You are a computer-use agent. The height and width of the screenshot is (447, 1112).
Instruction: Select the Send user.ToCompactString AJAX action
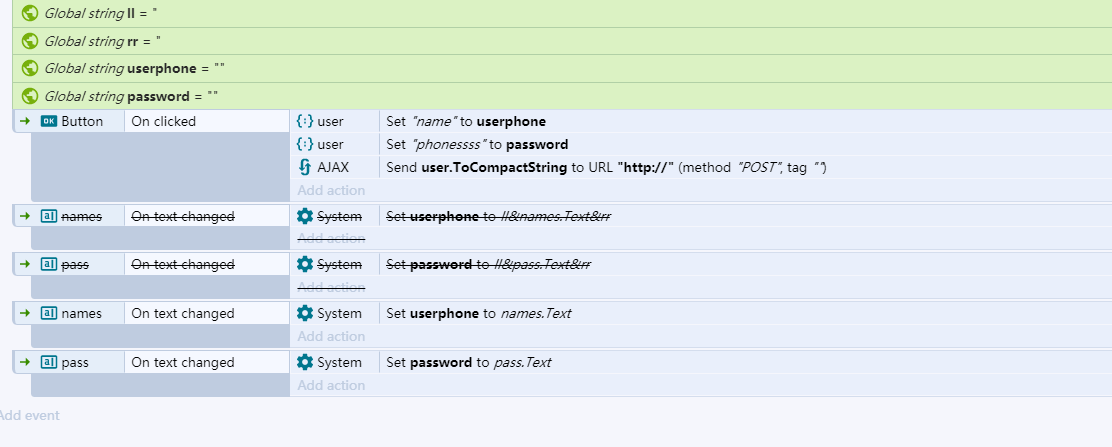[x=745, y=167]
